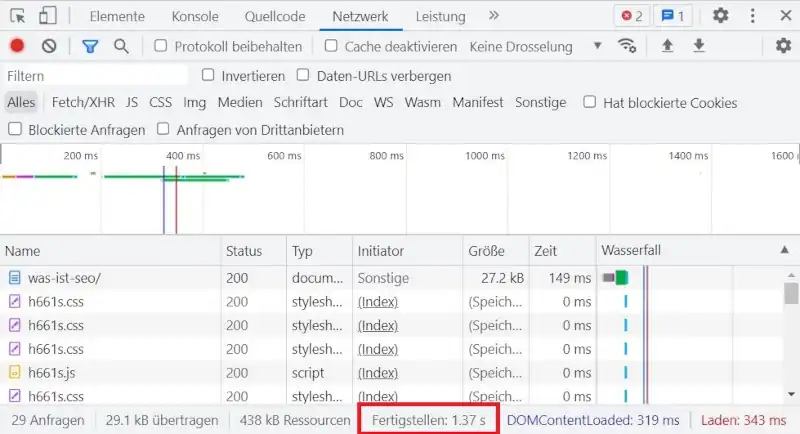This screenshot has width=800, height=434.
Task: Filter requests by Manifest
Action: click(478, 103)
